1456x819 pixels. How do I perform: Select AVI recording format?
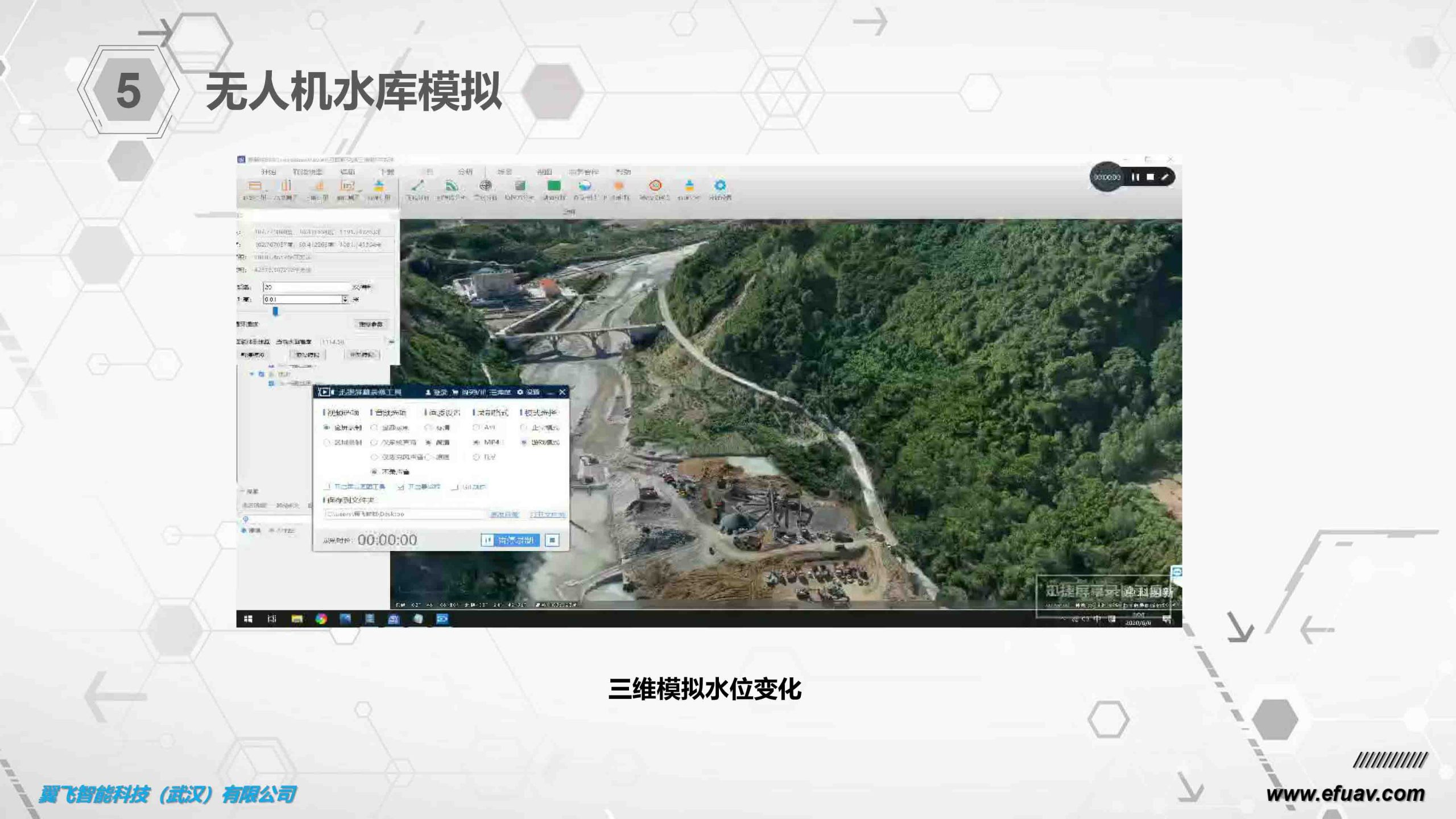click(x=485, y=428)
